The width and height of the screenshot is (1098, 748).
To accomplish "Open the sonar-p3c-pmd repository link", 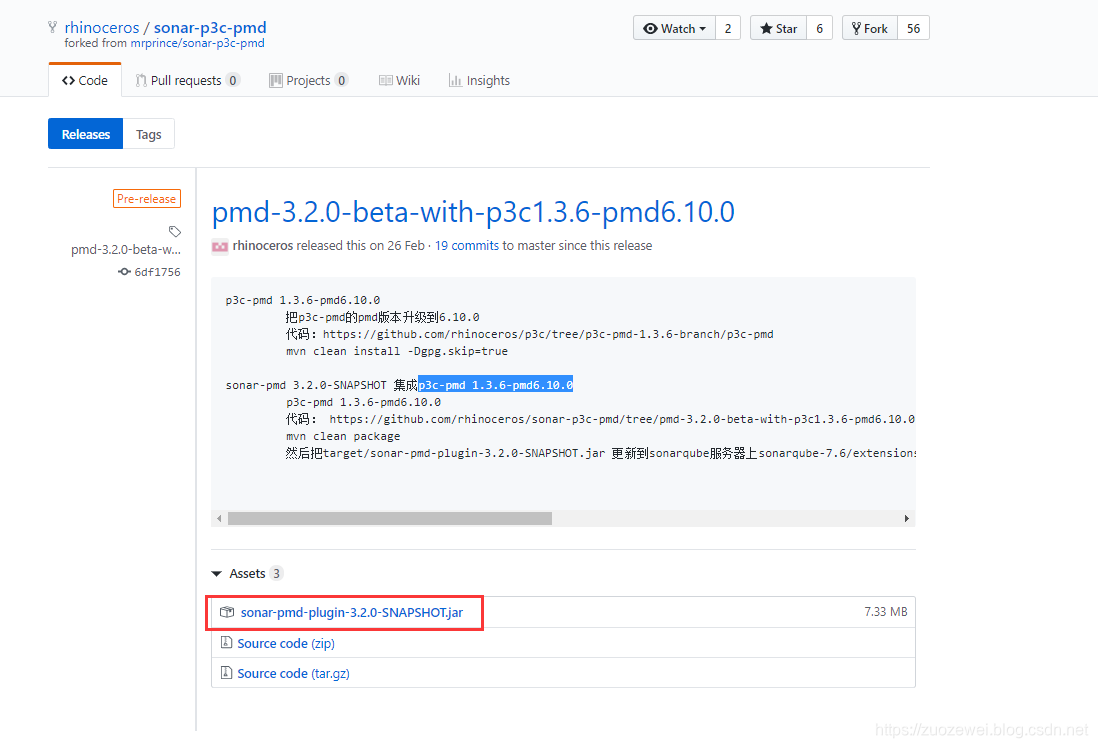I will point(210,27).
